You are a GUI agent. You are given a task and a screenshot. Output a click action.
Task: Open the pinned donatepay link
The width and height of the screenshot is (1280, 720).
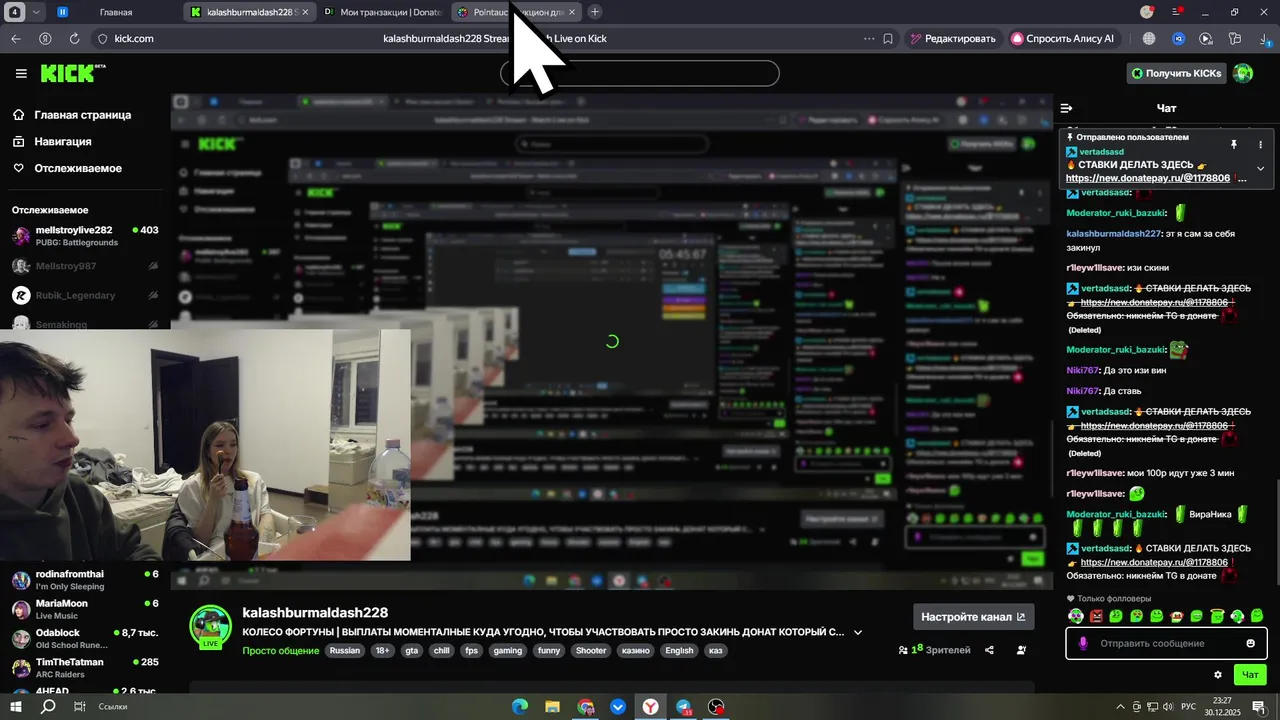click(1147, 178)
